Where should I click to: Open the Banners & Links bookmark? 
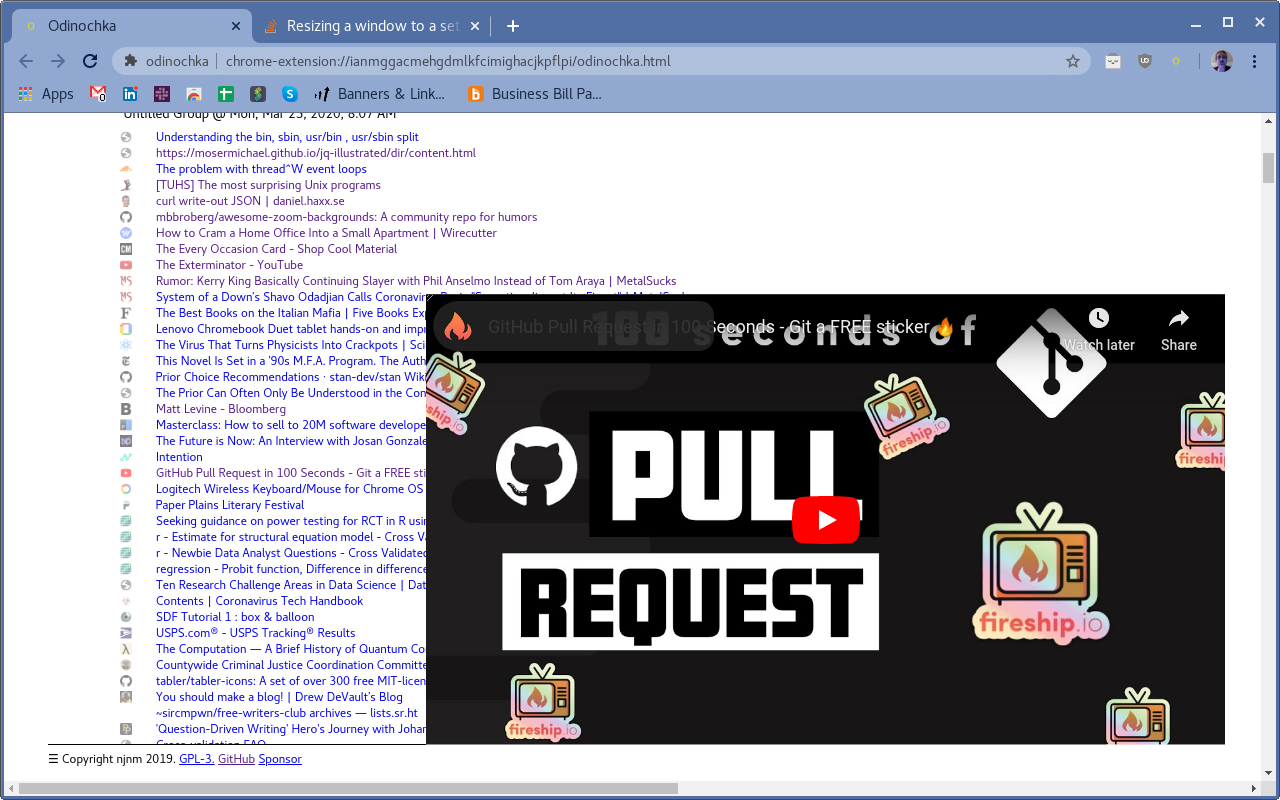click(379, 94)
